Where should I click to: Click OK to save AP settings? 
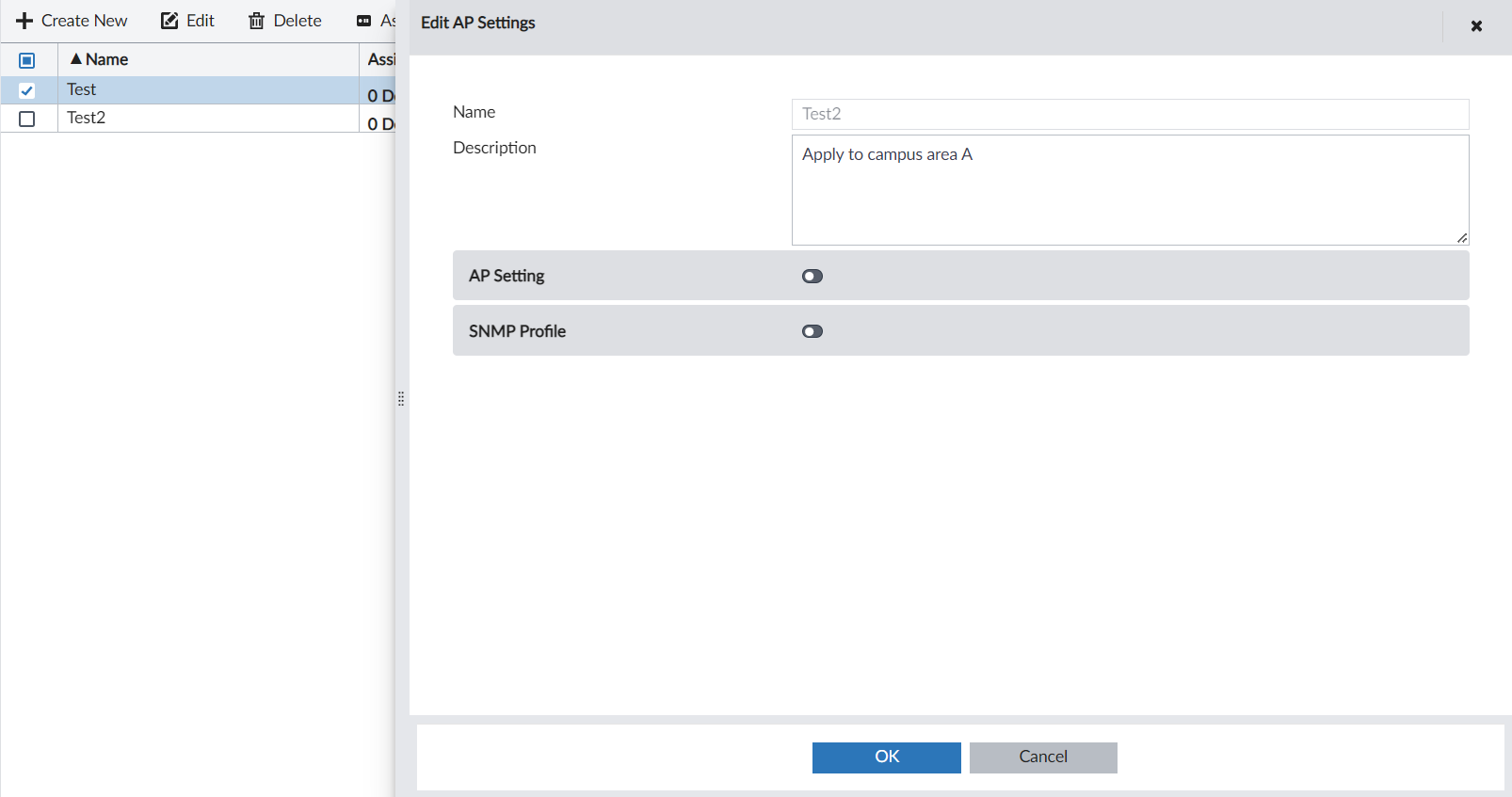coord(887,757)
